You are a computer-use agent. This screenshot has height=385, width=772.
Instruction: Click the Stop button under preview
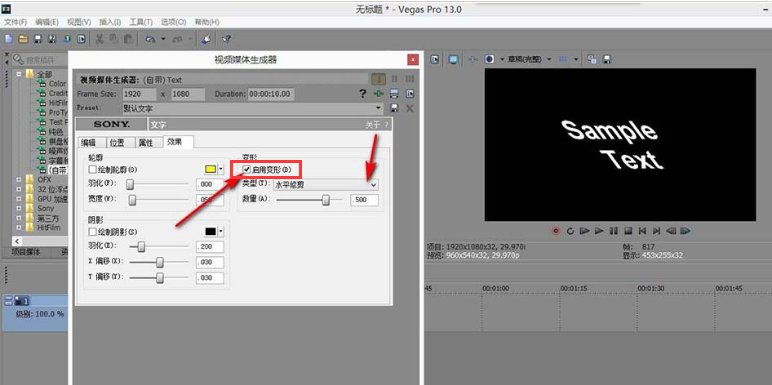[628, 230]
